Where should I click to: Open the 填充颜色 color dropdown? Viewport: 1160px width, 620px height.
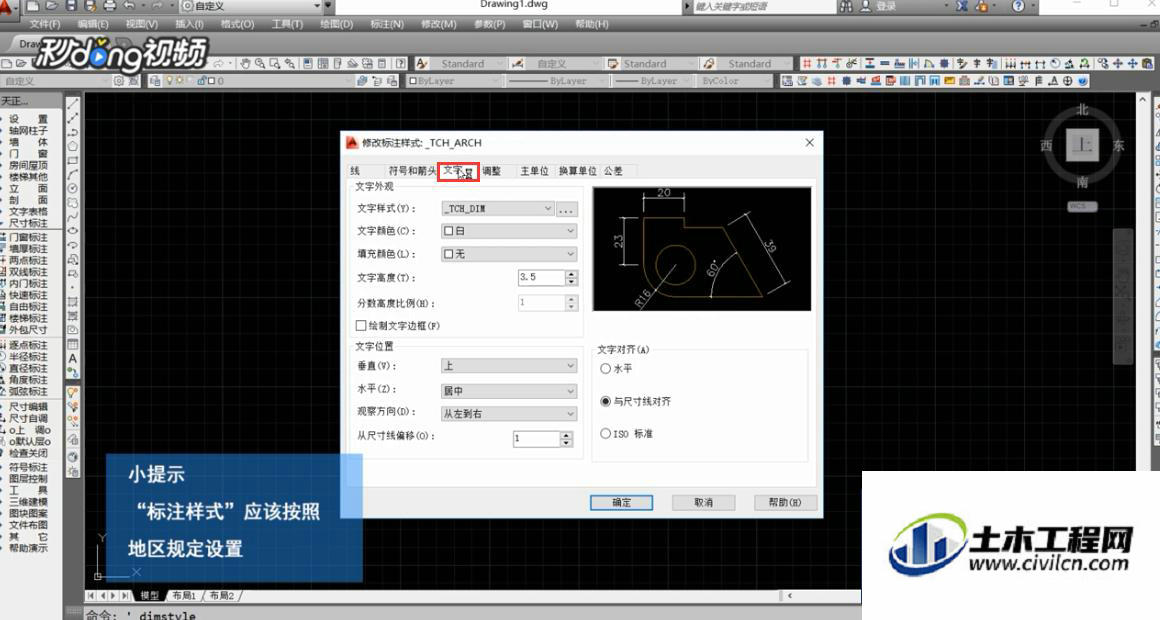point(509,254)
